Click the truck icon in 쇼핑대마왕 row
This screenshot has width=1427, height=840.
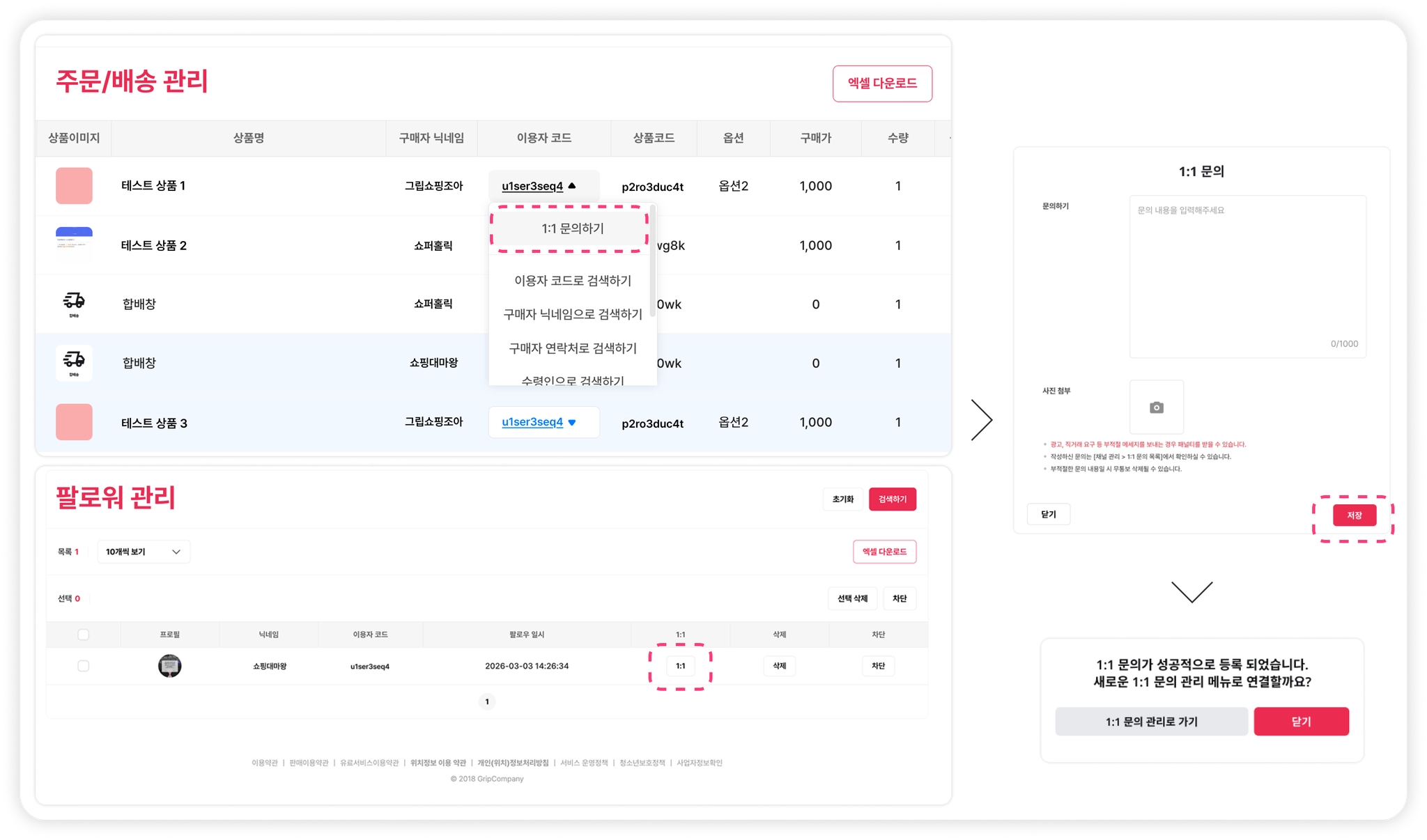coord(74,361)
